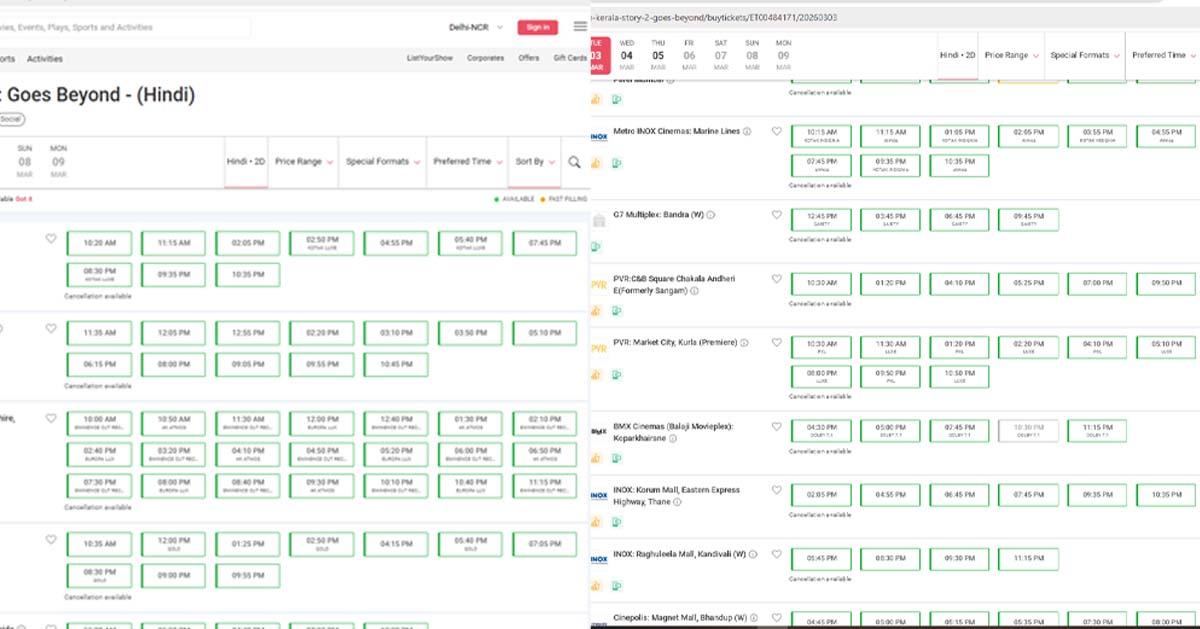Expand the Sort By dropdown
Image resolution: width=1200 pixels, height=629 pixels.
click(533, 162)
